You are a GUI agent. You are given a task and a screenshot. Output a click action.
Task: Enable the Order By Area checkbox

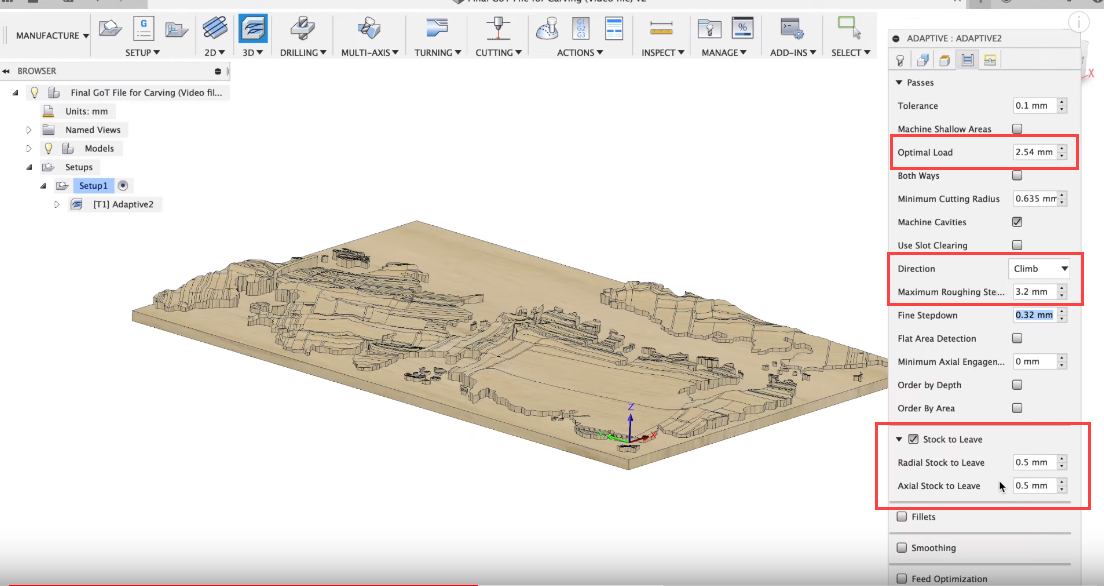pos(1017,408)
